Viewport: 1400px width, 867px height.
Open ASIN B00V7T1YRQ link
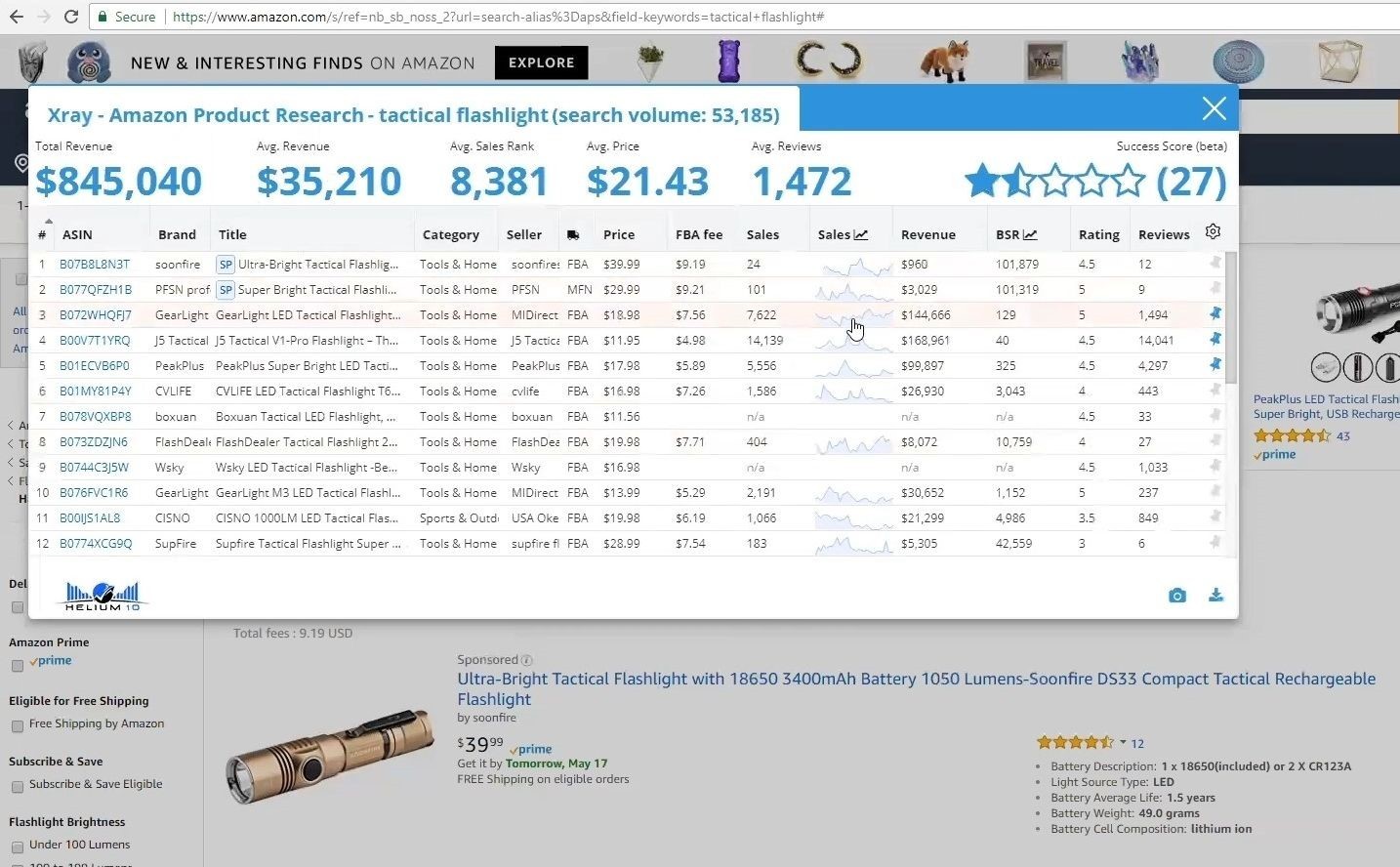95,341
